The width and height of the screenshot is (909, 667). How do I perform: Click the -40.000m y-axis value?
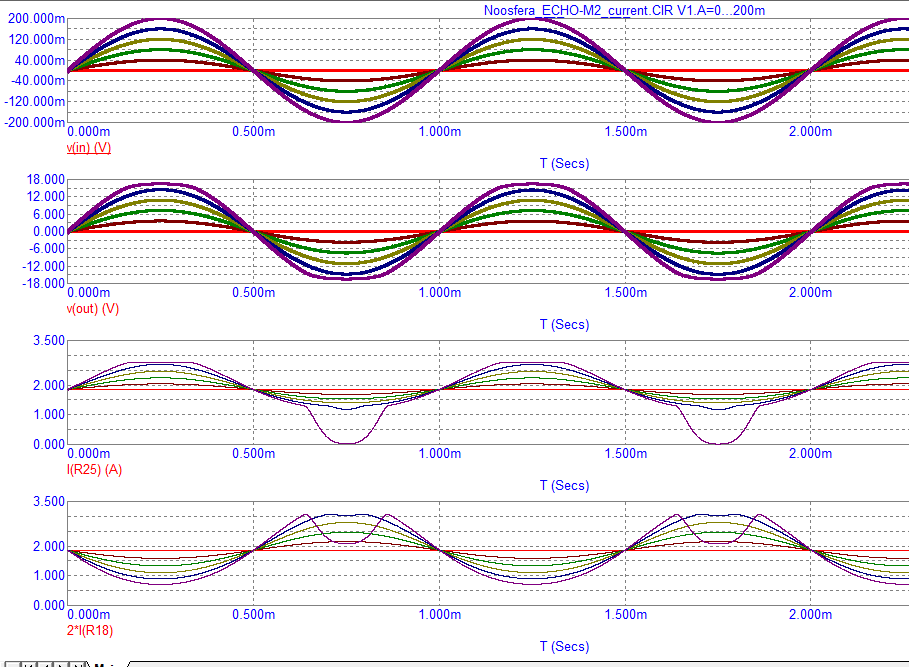click(x=38, y=81)
